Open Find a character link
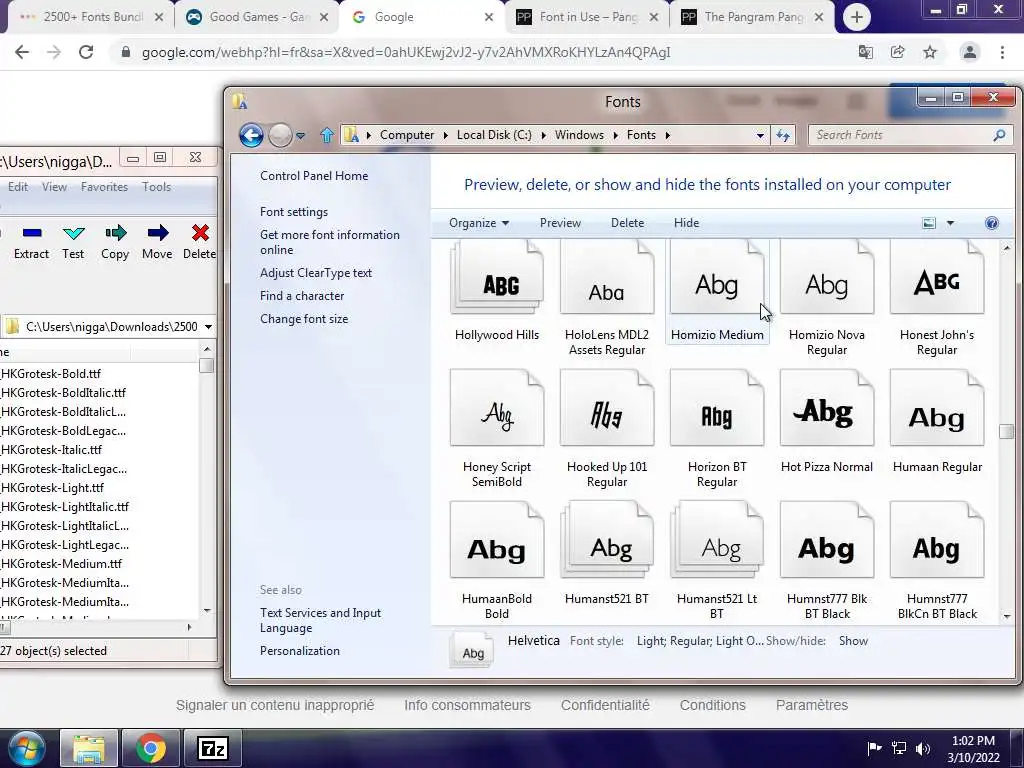Screen dimensions: 1024x768 click(x=302, y=296)
